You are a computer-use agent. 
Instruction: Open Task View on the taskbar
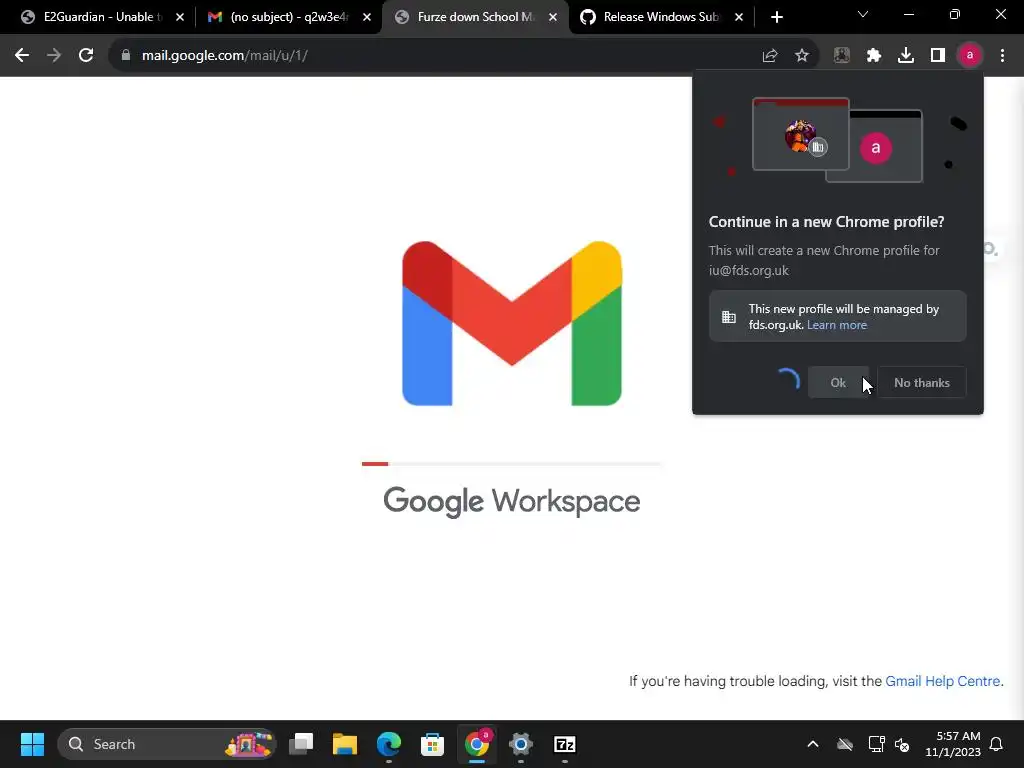(301, 744)
